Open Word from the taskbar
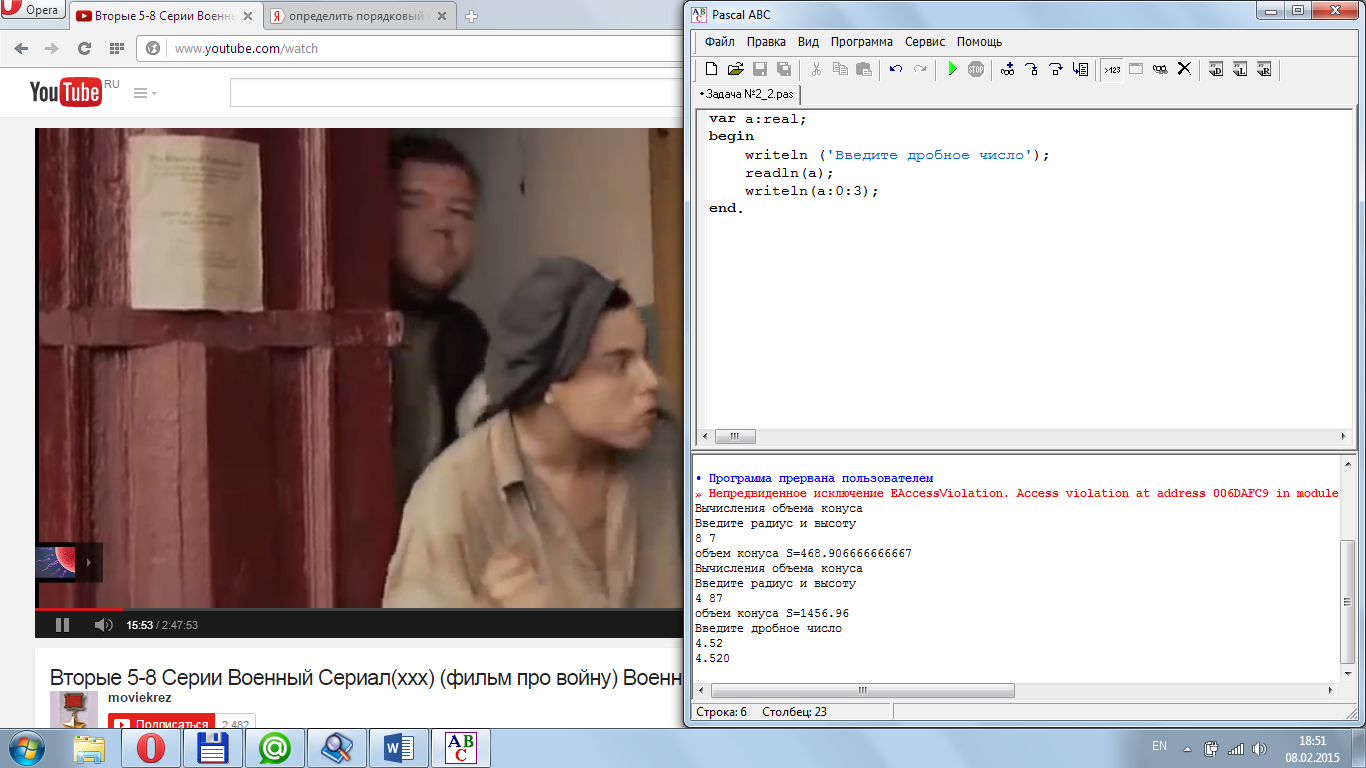Screen dimensions: 1366x768 (x=399, y=747)
